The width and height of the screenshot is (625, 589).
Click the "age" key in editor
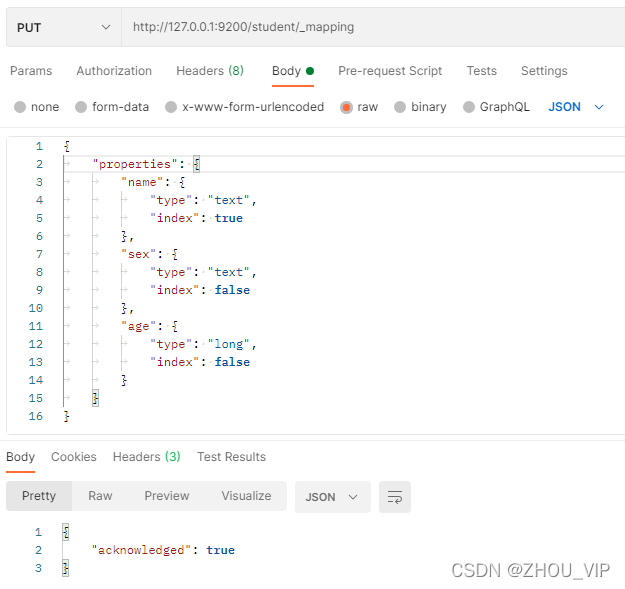[138, 326]
